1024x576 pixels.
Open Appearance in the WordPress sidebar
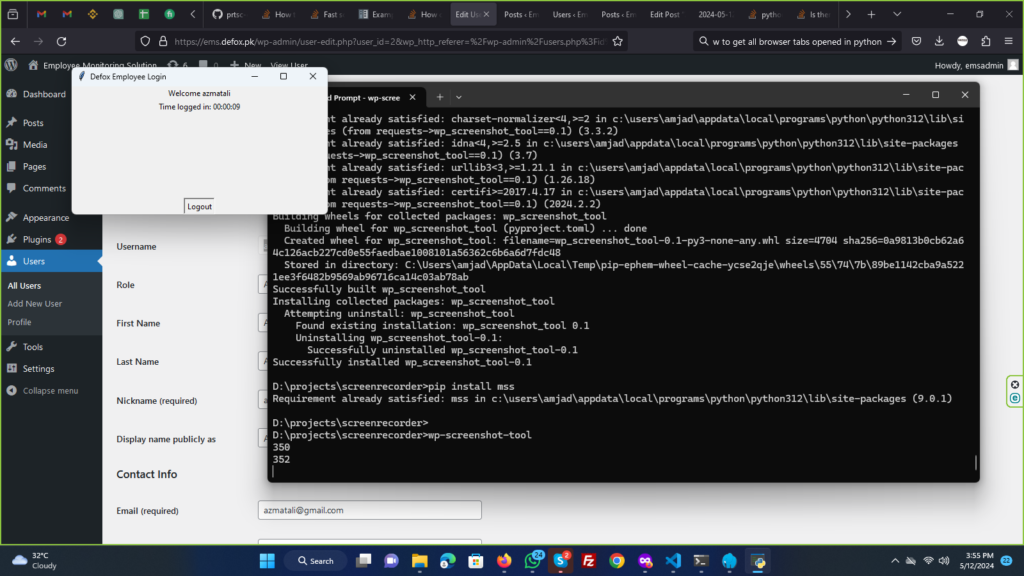[45, 217]
